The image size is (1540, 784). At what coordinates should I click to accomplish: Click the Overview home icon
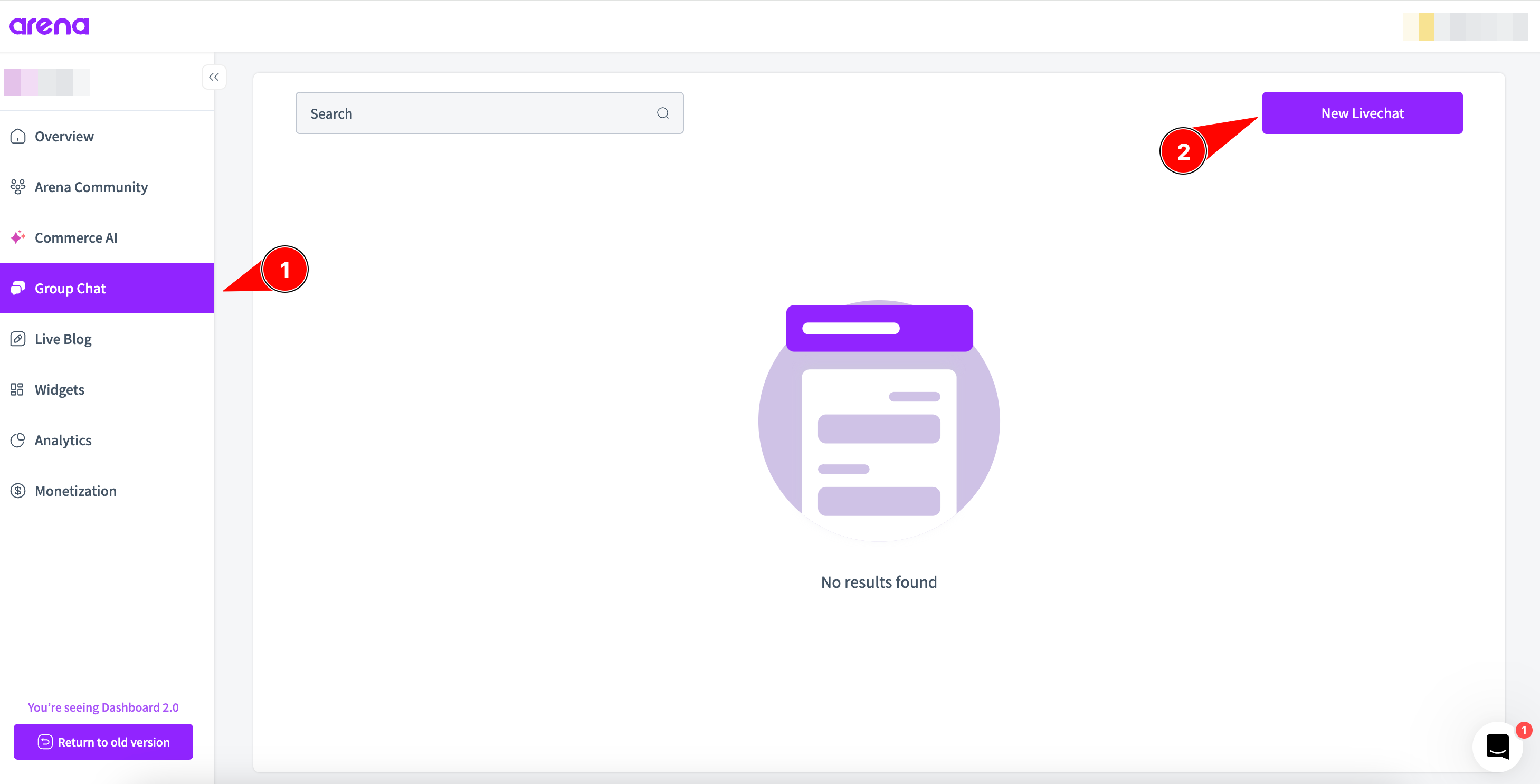(x=18, y=136)
